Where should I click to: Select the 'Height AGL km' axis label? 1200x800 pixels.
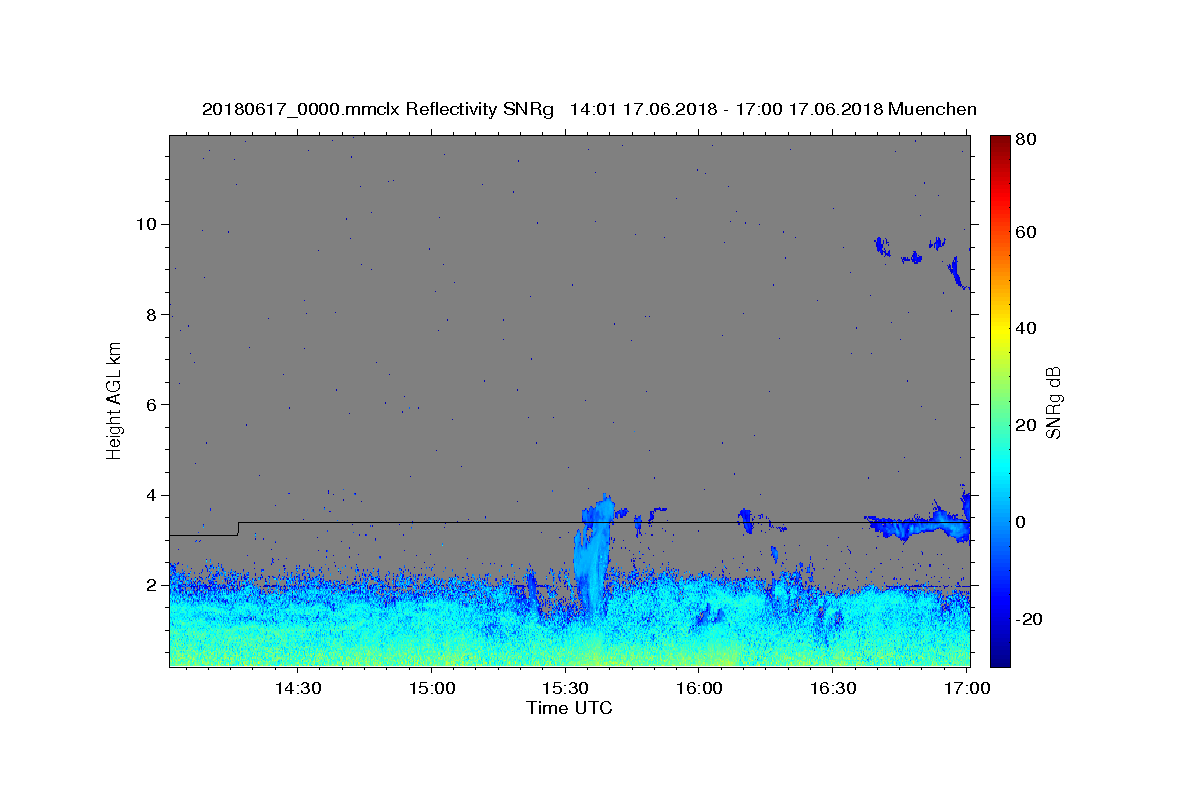pos(114,400)
